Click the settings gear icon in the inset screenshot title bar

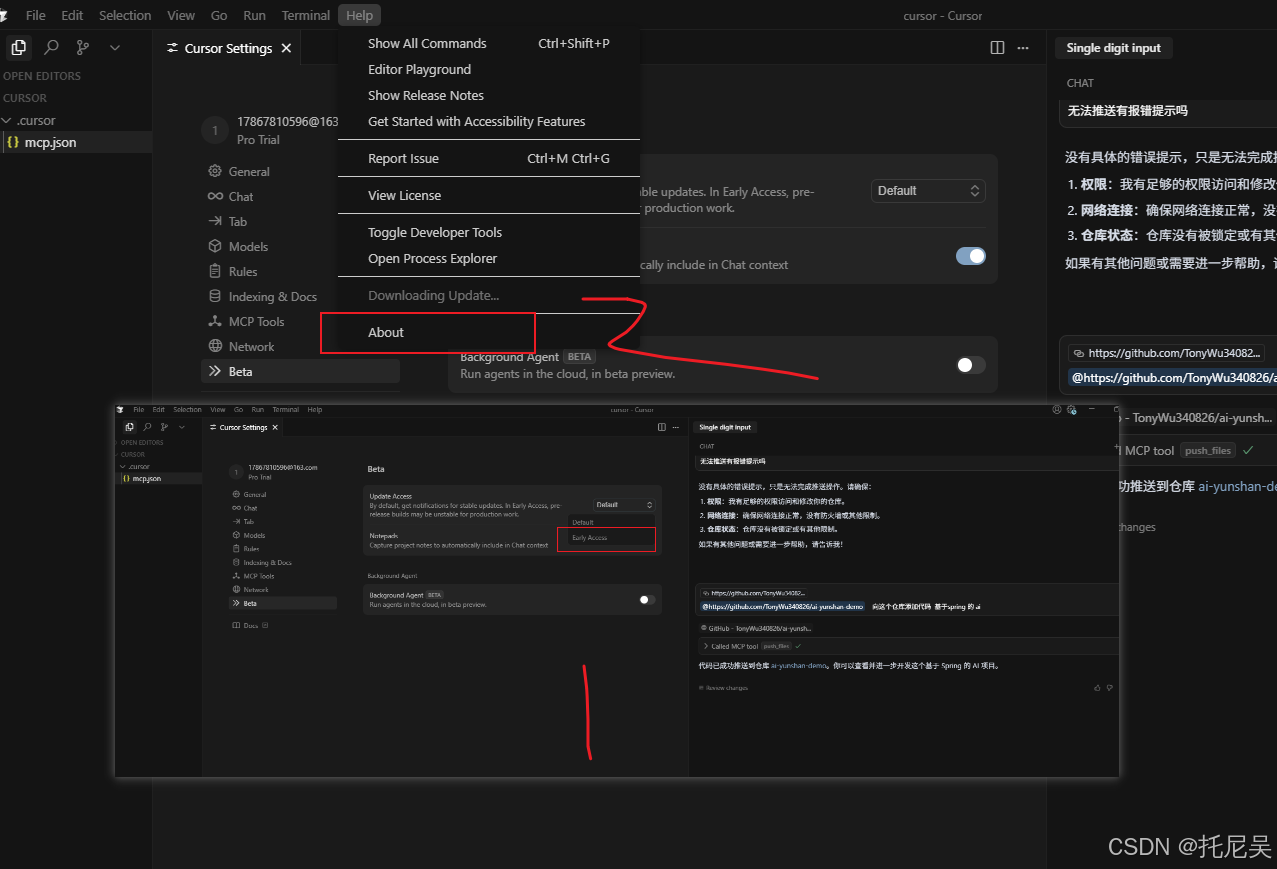(1071, 409)
